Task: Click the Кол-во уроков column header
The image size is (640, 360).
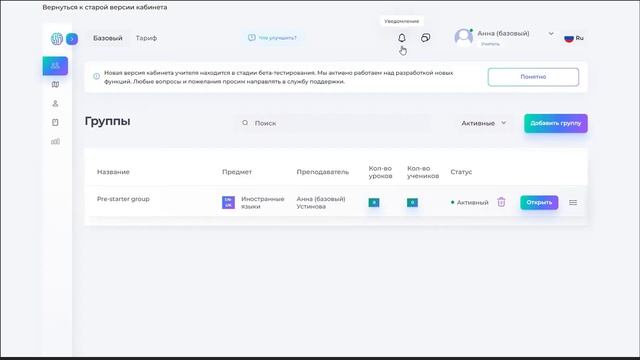Action: pyautogui.click(x=380, y=172)
